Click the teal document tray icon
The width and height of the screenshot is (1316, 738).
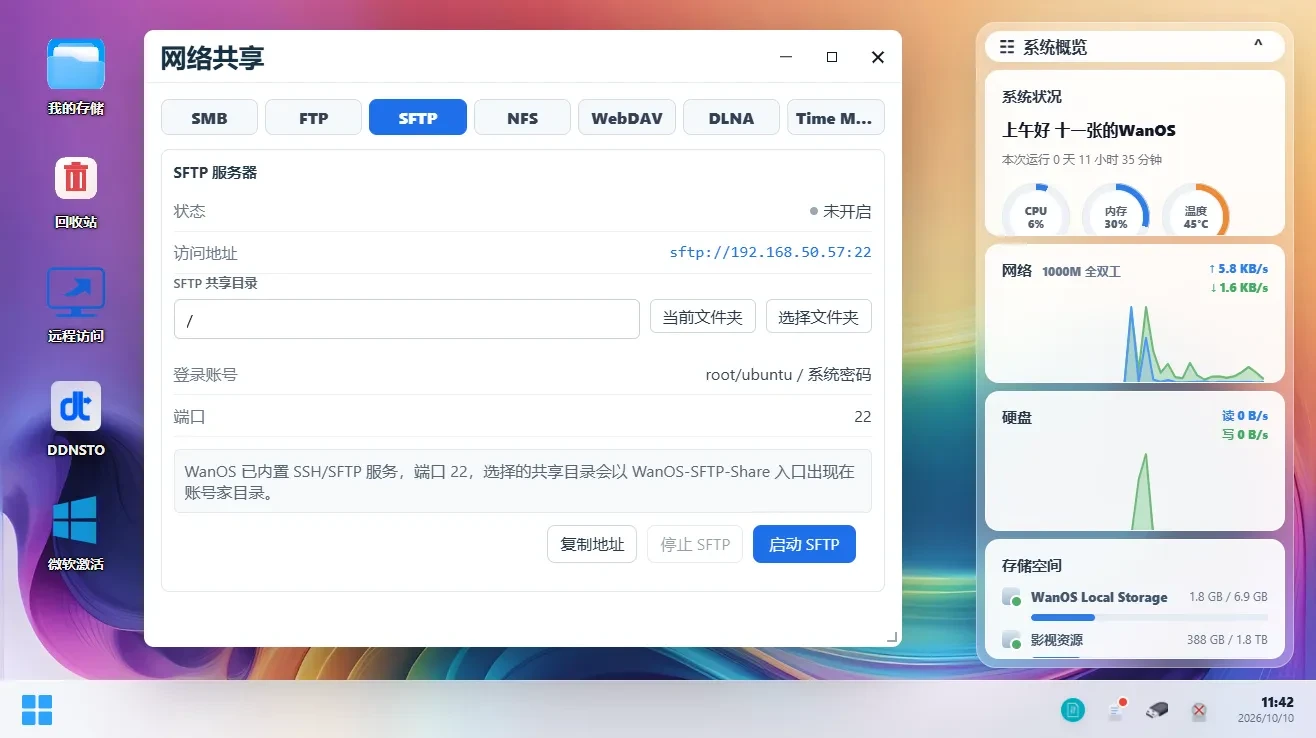coord(1072,710)
